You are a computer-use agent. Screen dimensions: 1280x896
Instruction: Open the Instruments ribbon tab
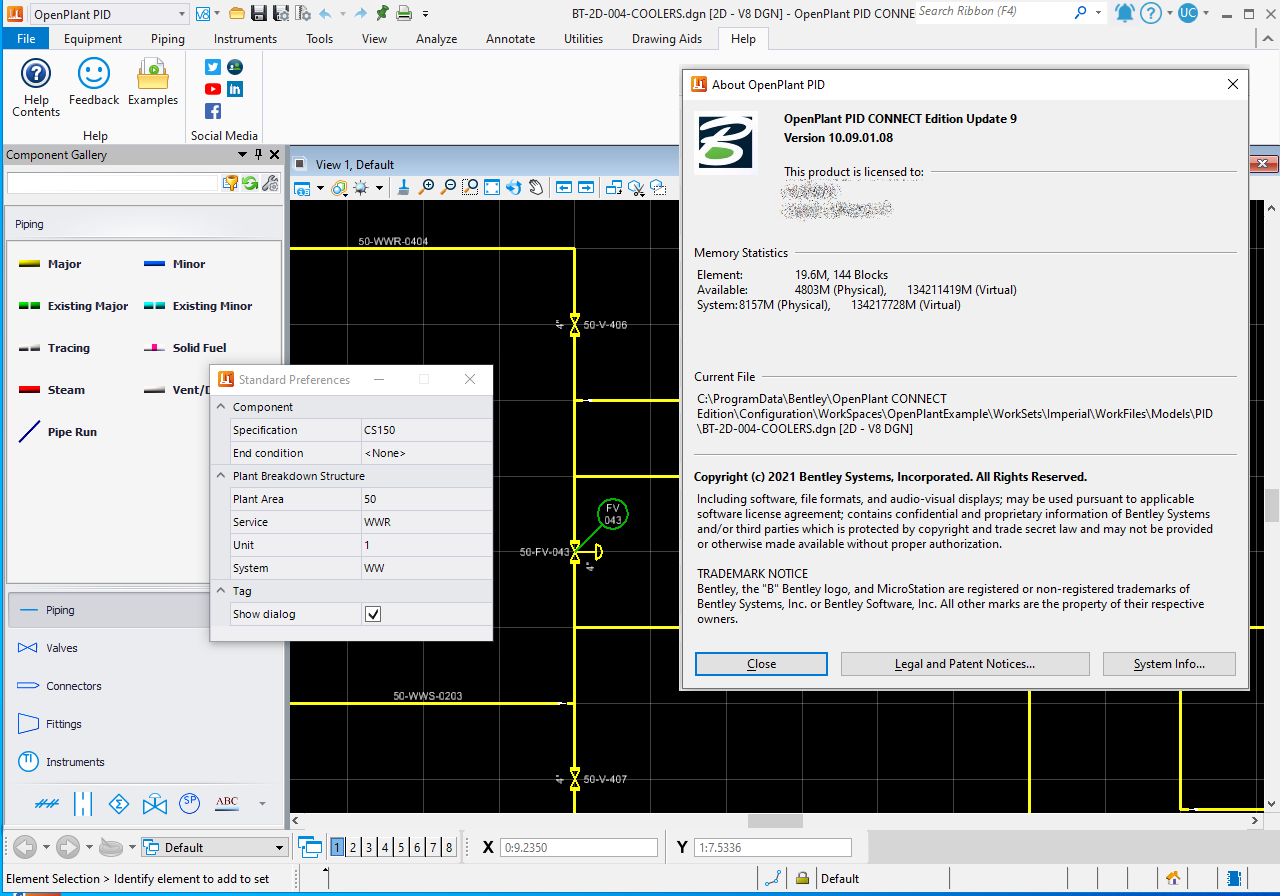click(245, 39)
